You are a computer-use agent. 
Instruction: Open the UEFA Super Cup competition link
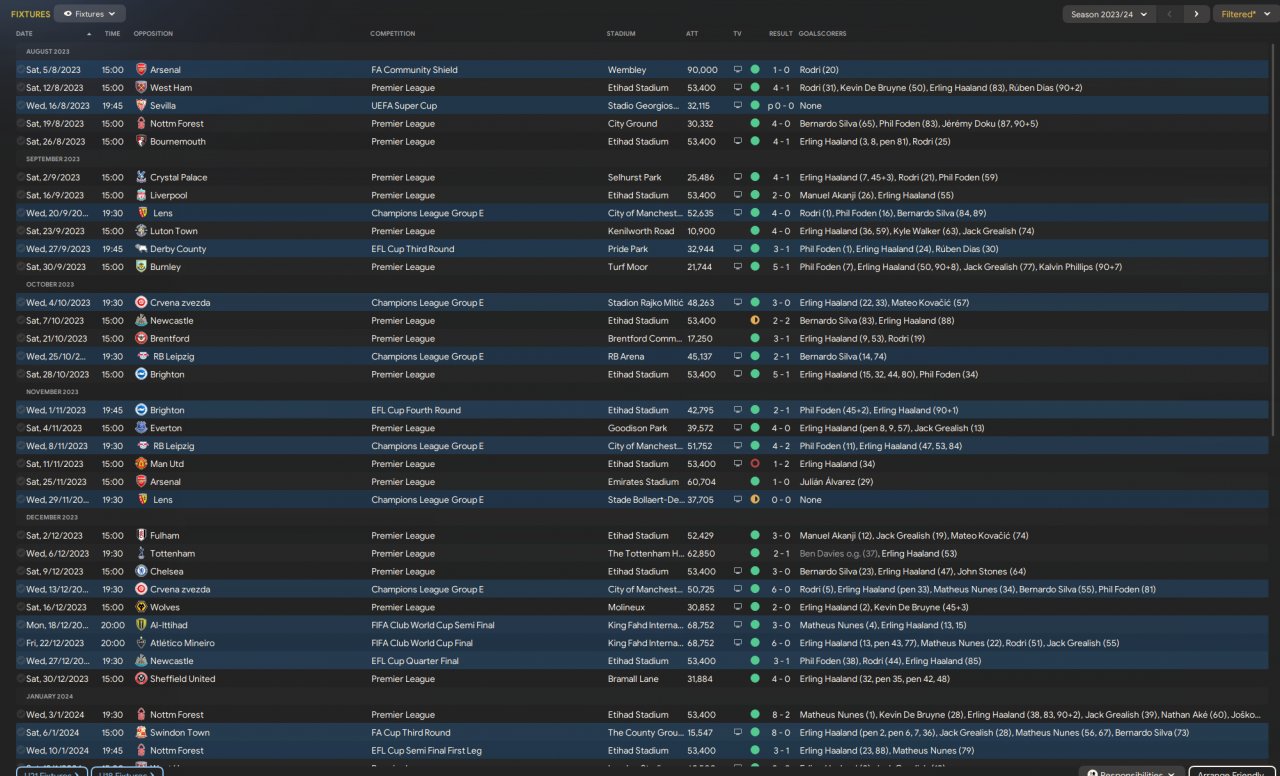[404, 106]
